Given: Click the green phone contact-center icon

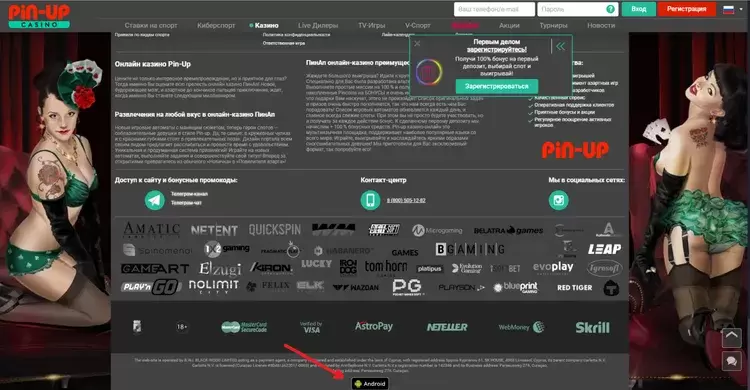Looking at the screenshot, I should tap(370, 200).
